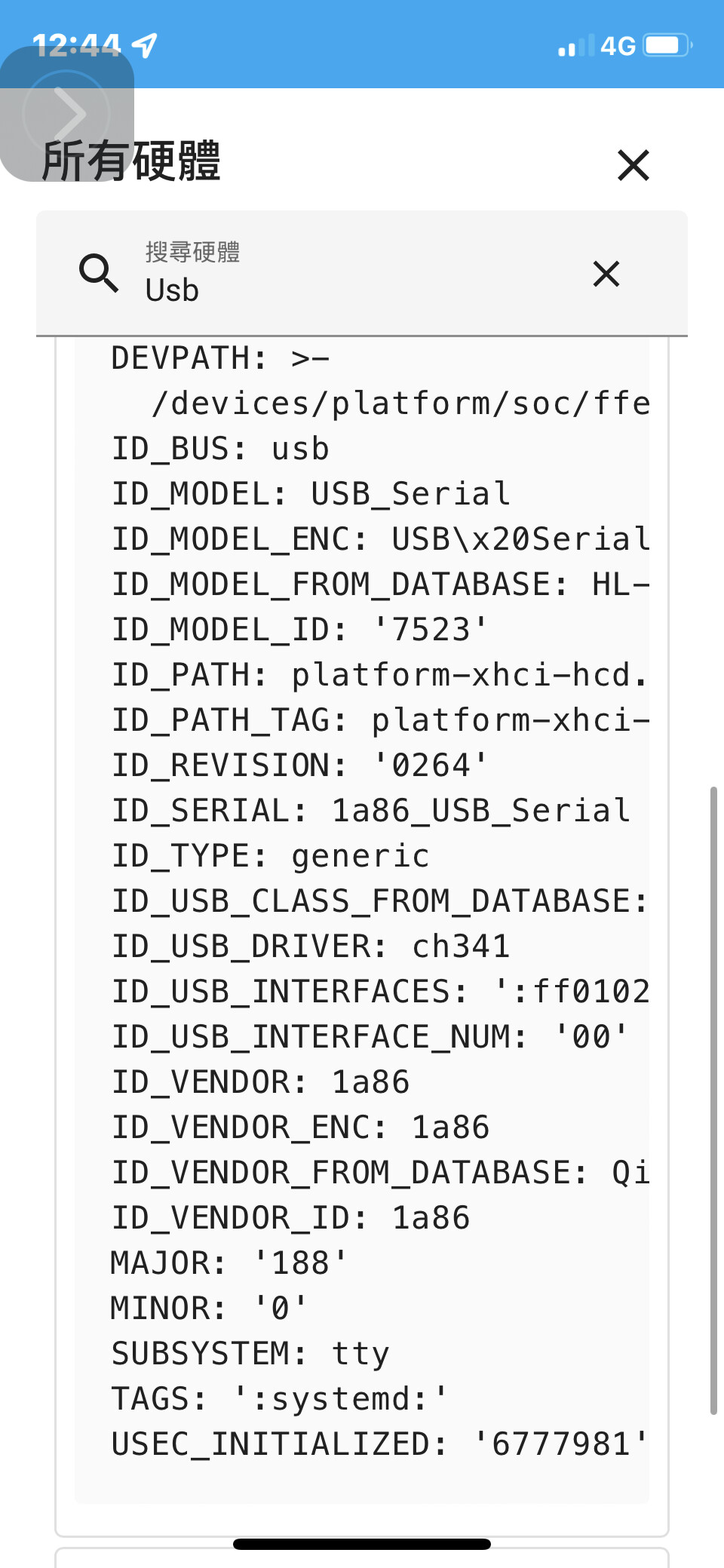Tap the 4G signal indicator
The image size is (724, 1568).
point(618,46)
